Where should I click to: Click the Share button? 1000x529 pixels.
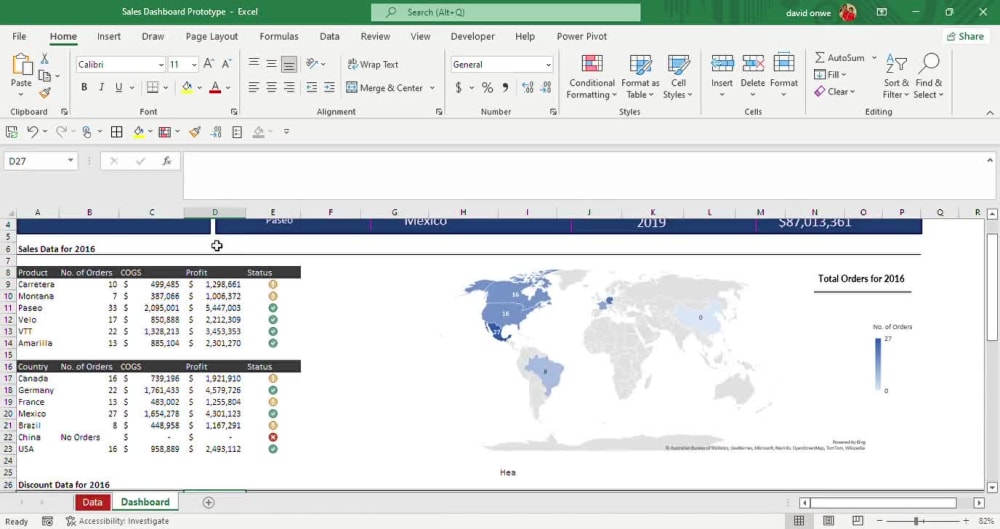(966, 36)
